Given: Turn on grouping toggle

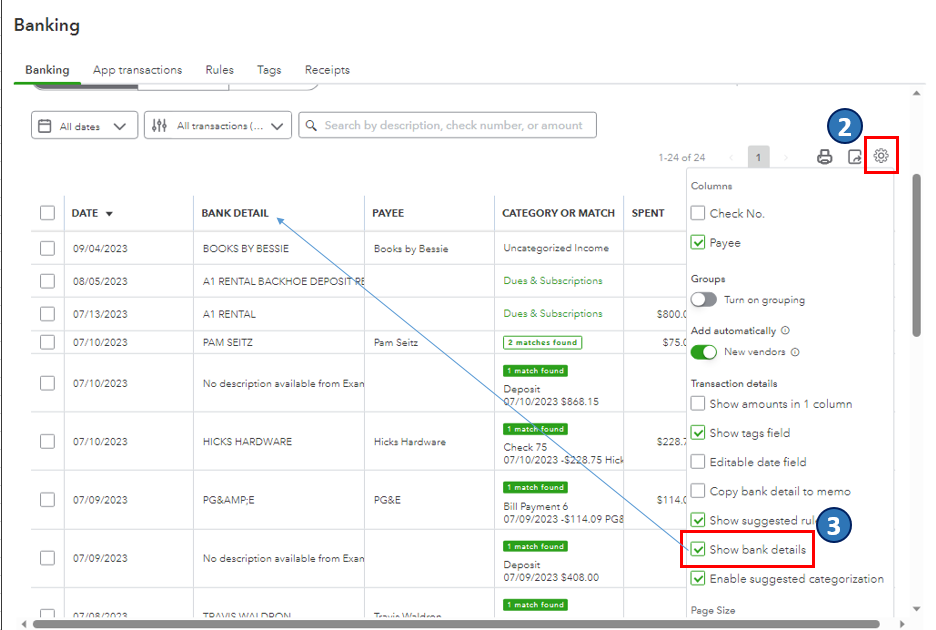Looking at the screenshot, I should pos(704,300).
